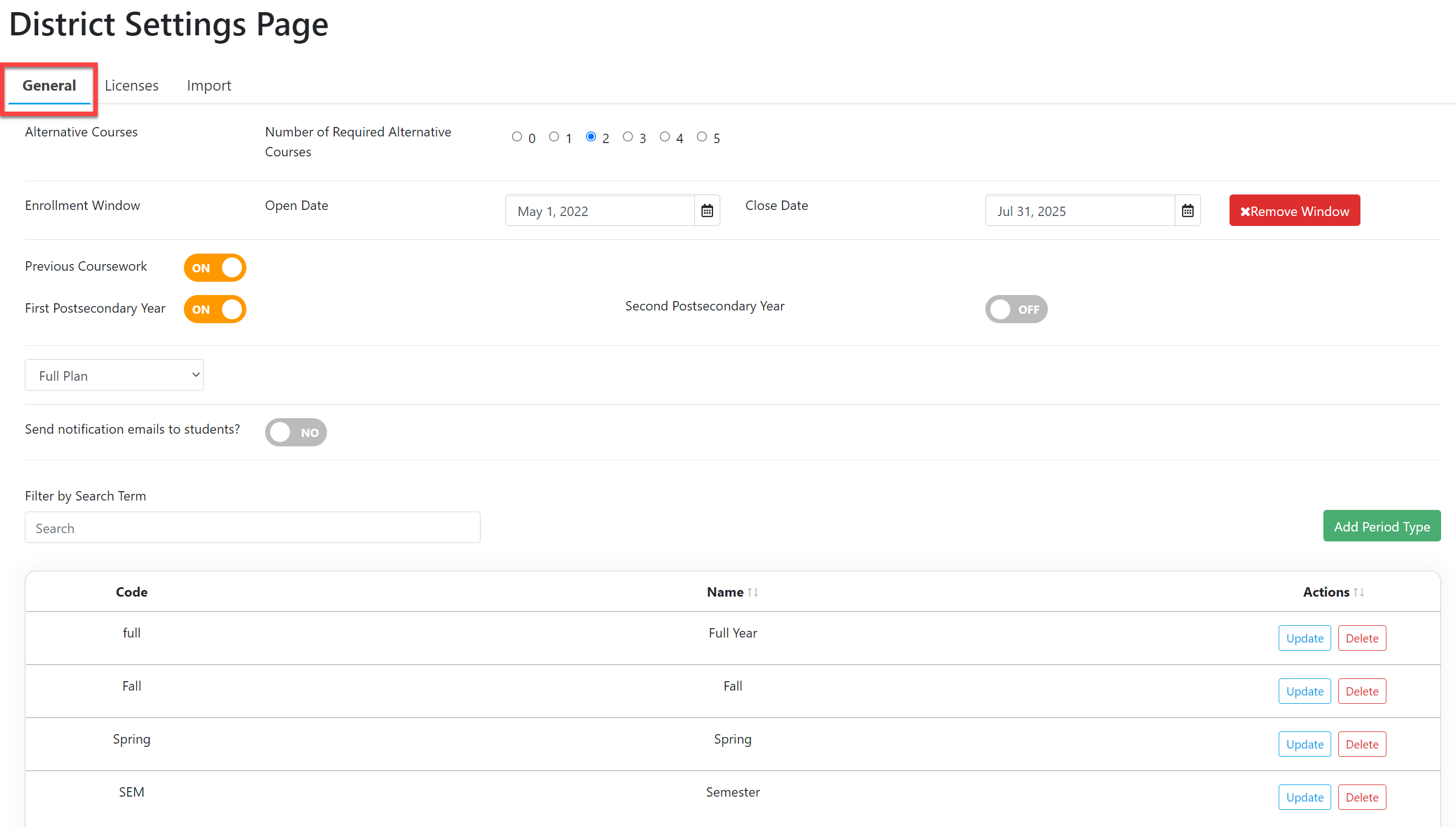Delete the Fall period type

coord(1362,691)
